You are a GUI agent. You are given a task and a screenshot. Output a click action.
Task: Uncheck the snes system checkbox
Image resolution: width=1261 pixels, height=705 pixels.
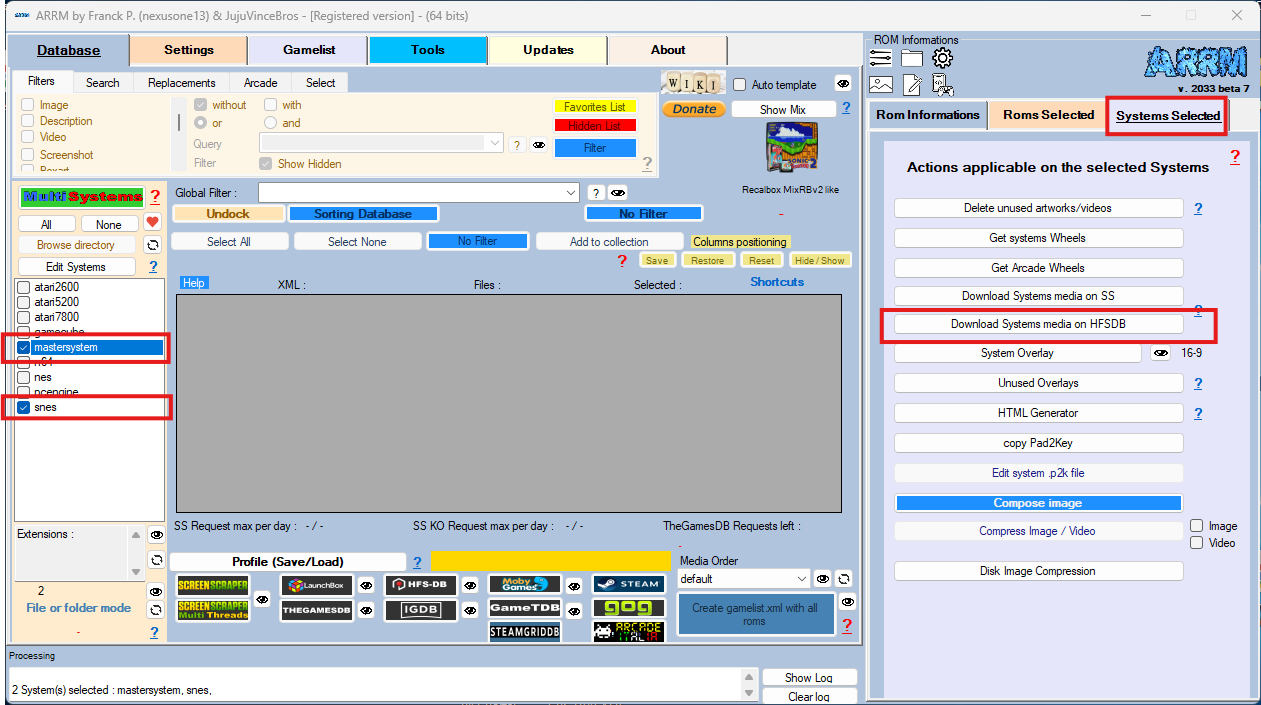[24, 408]
